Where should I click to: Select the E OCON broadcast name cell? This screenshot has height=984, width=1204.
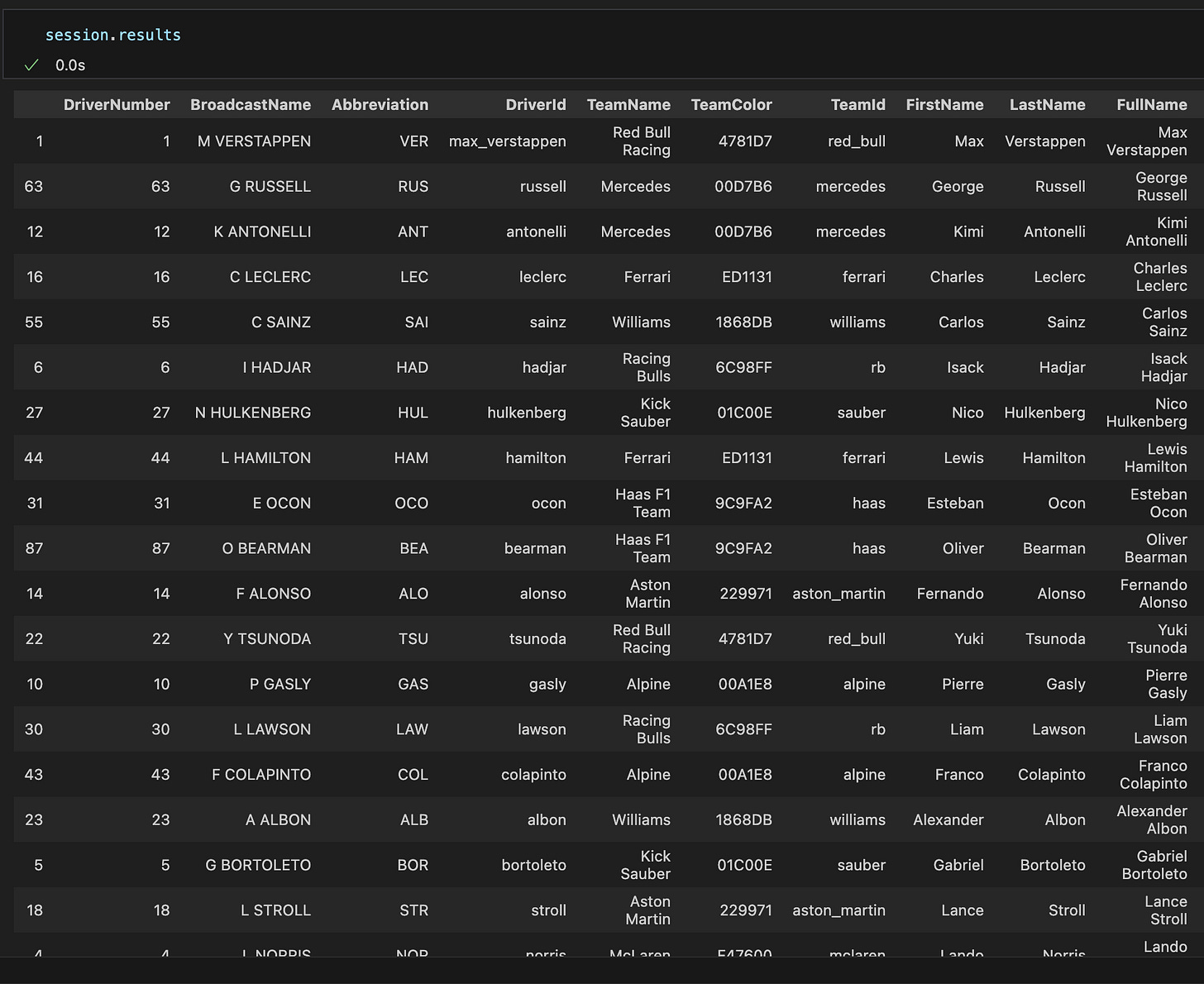point(282,504)
